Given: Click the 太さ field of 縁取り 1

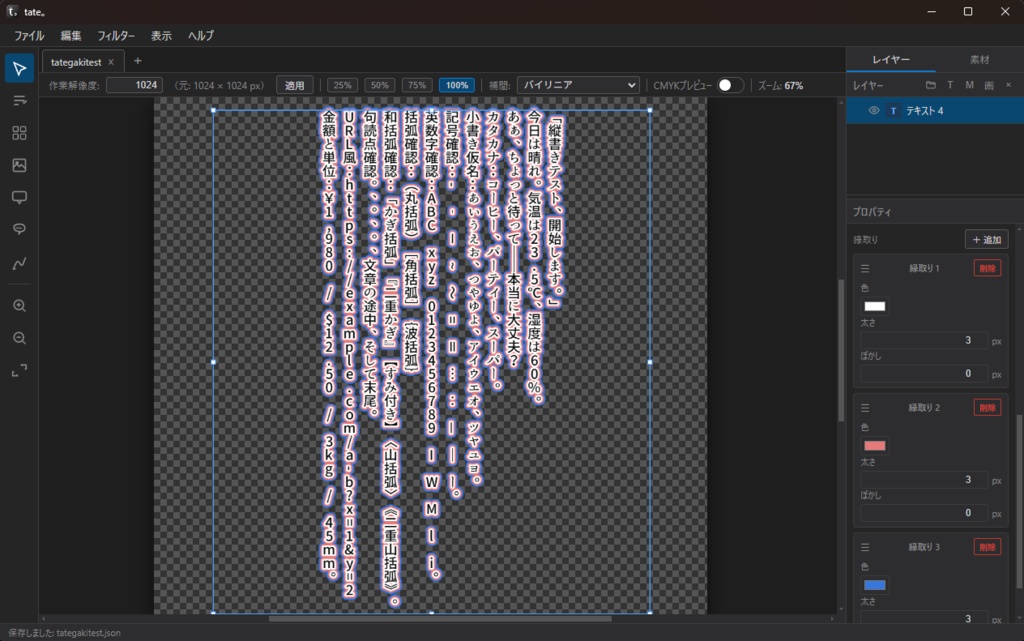Looking at the screenshot, I should pyautogui.click(x=923, y=340).
